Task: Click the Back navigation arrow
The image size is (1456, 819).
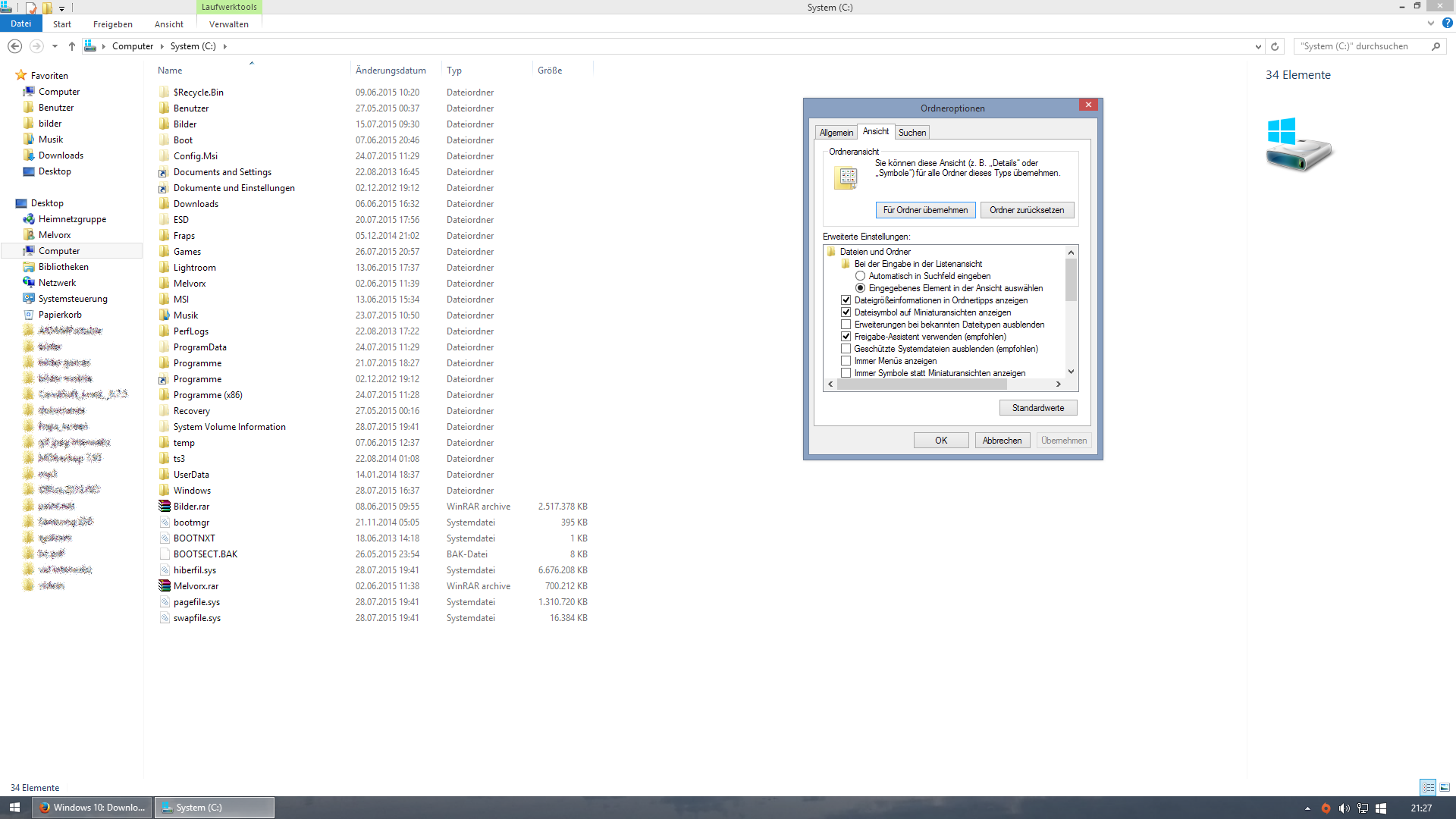Action: (14, 46)
